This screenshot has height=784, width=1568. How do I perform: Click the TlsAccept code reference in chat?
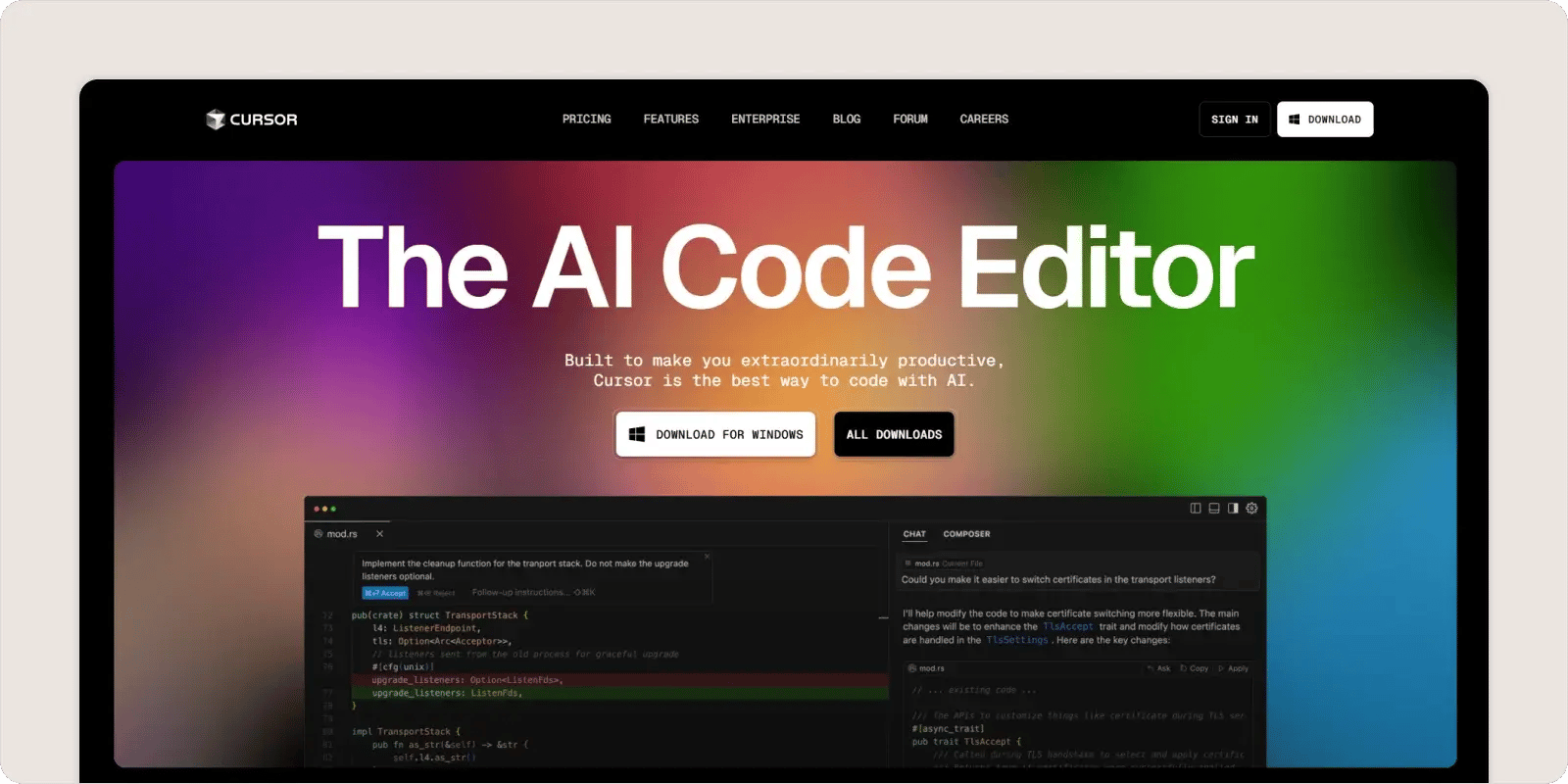[x=1067, y=626]
